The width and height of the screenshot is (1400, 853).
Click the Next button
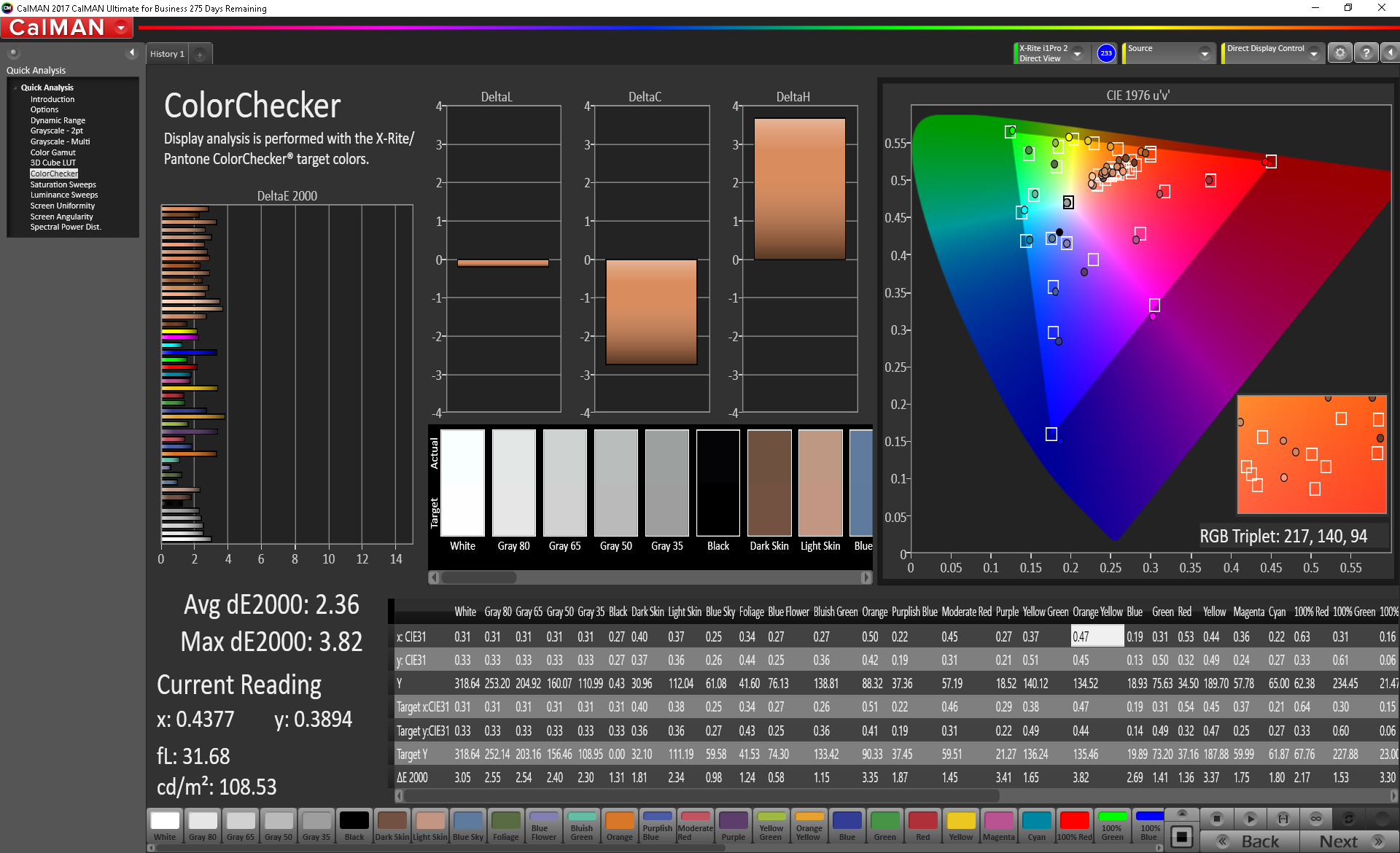(1347, 841)
